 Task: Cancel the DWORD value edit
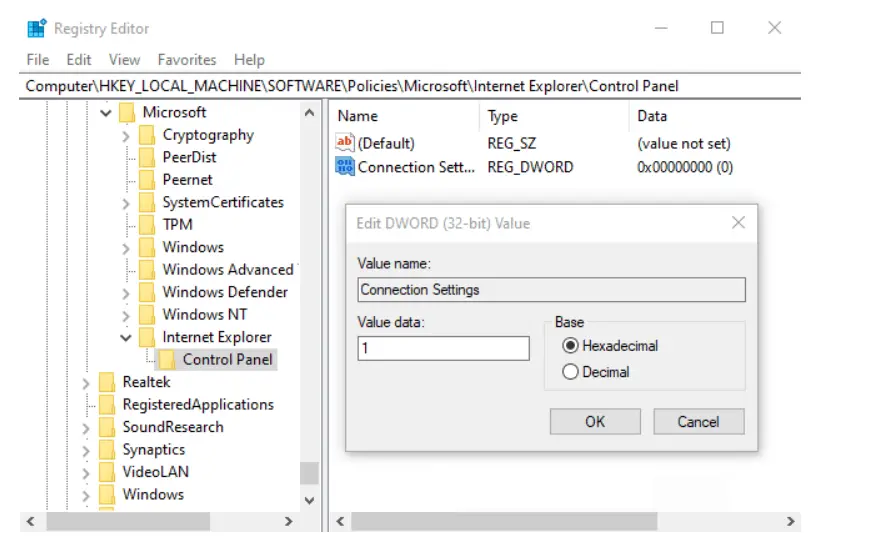[699, 422]
